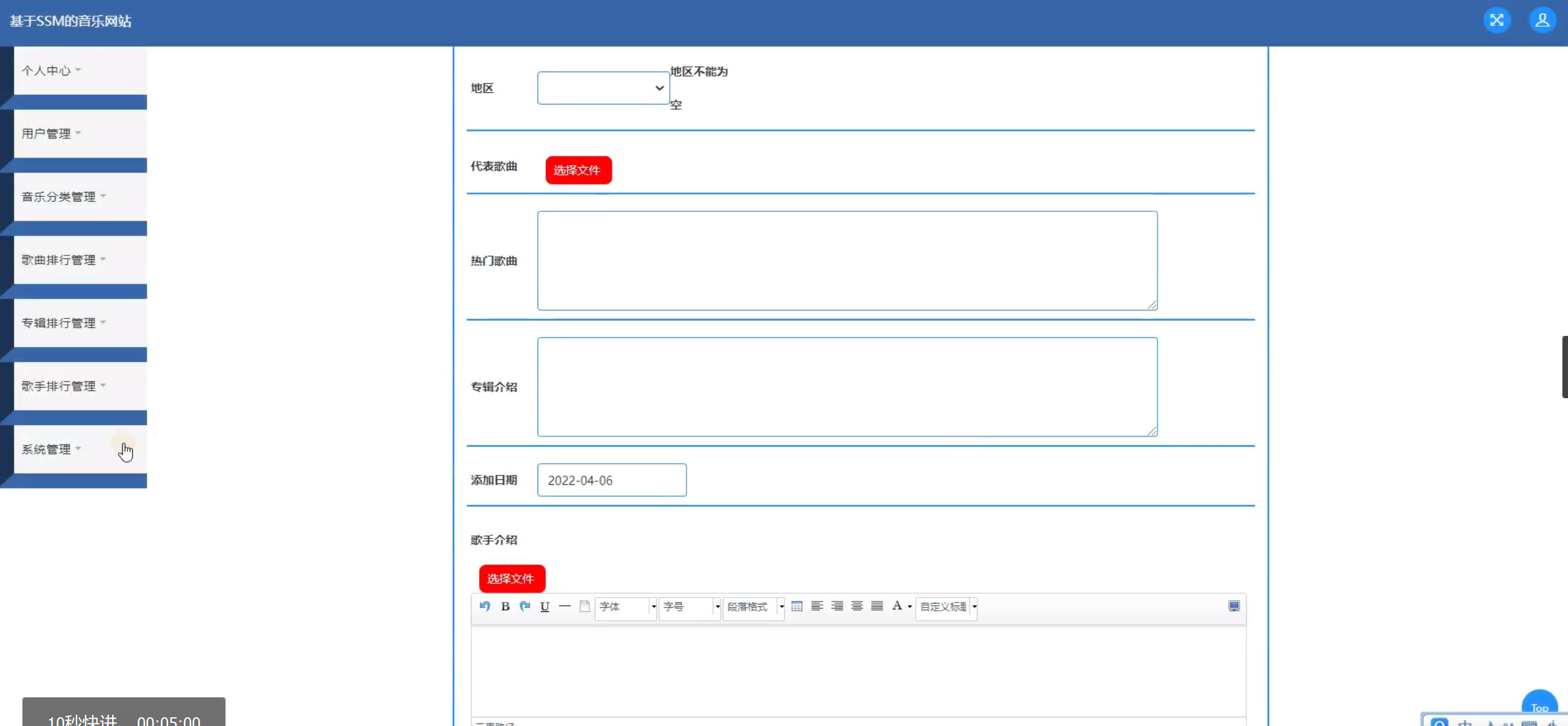
Task: Expand the 专辑排行管理 sidebar menu
Action: [80, 323]
